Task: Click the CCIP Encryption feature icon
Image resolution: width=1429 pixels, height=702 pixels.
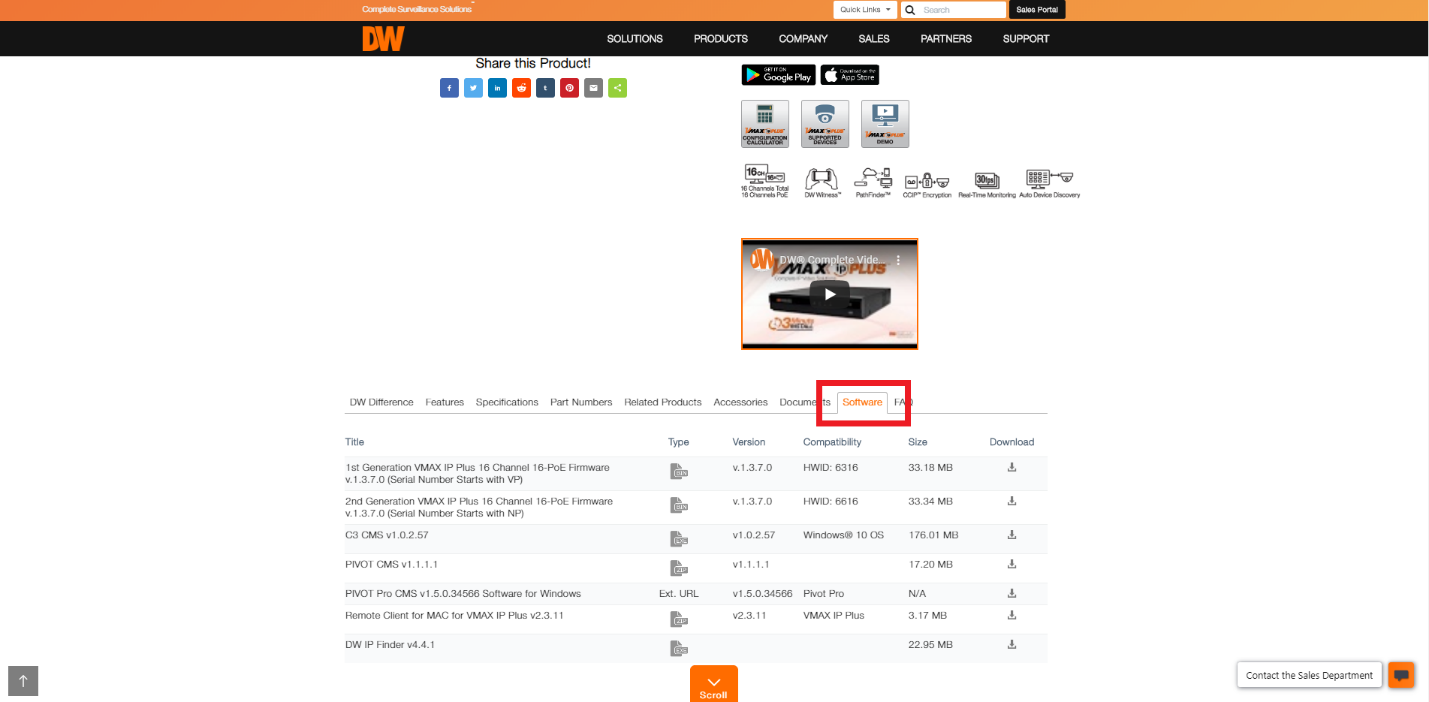Action: (x=926, y=183)
